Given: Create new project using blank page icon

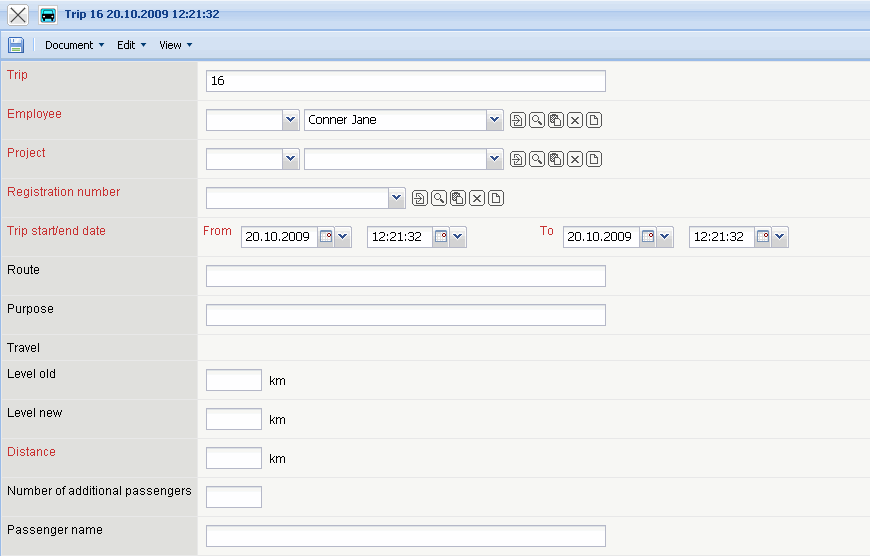Looking at the screenshot, I should [x=594, y=160].
